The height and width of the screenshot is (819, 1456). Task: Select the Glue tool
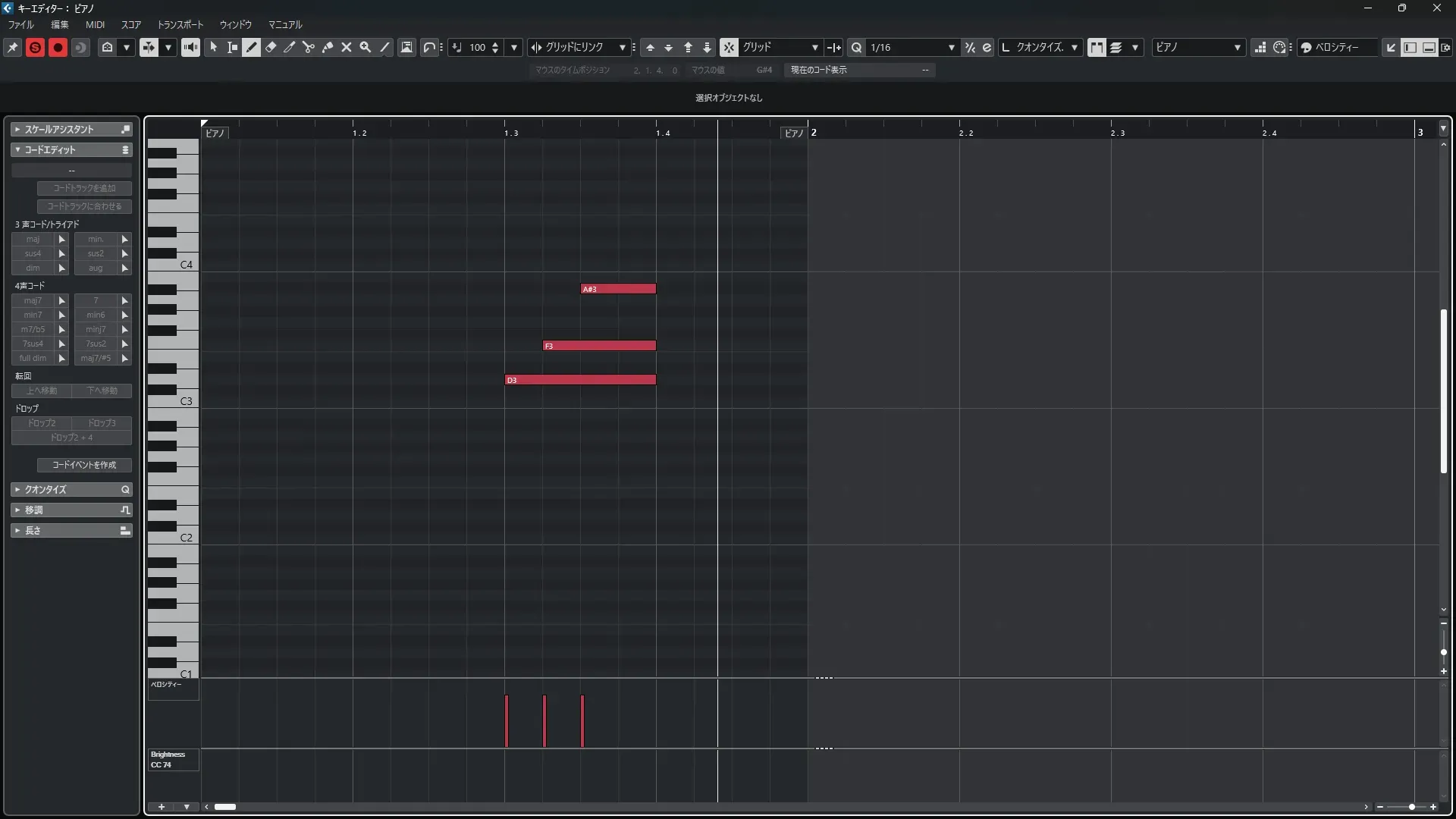click(x=328, y=47)
